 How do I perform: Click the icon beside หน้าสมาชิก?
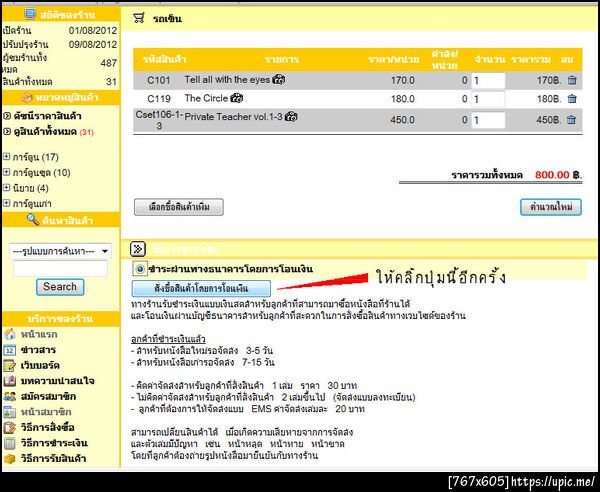tap(10, 412)
